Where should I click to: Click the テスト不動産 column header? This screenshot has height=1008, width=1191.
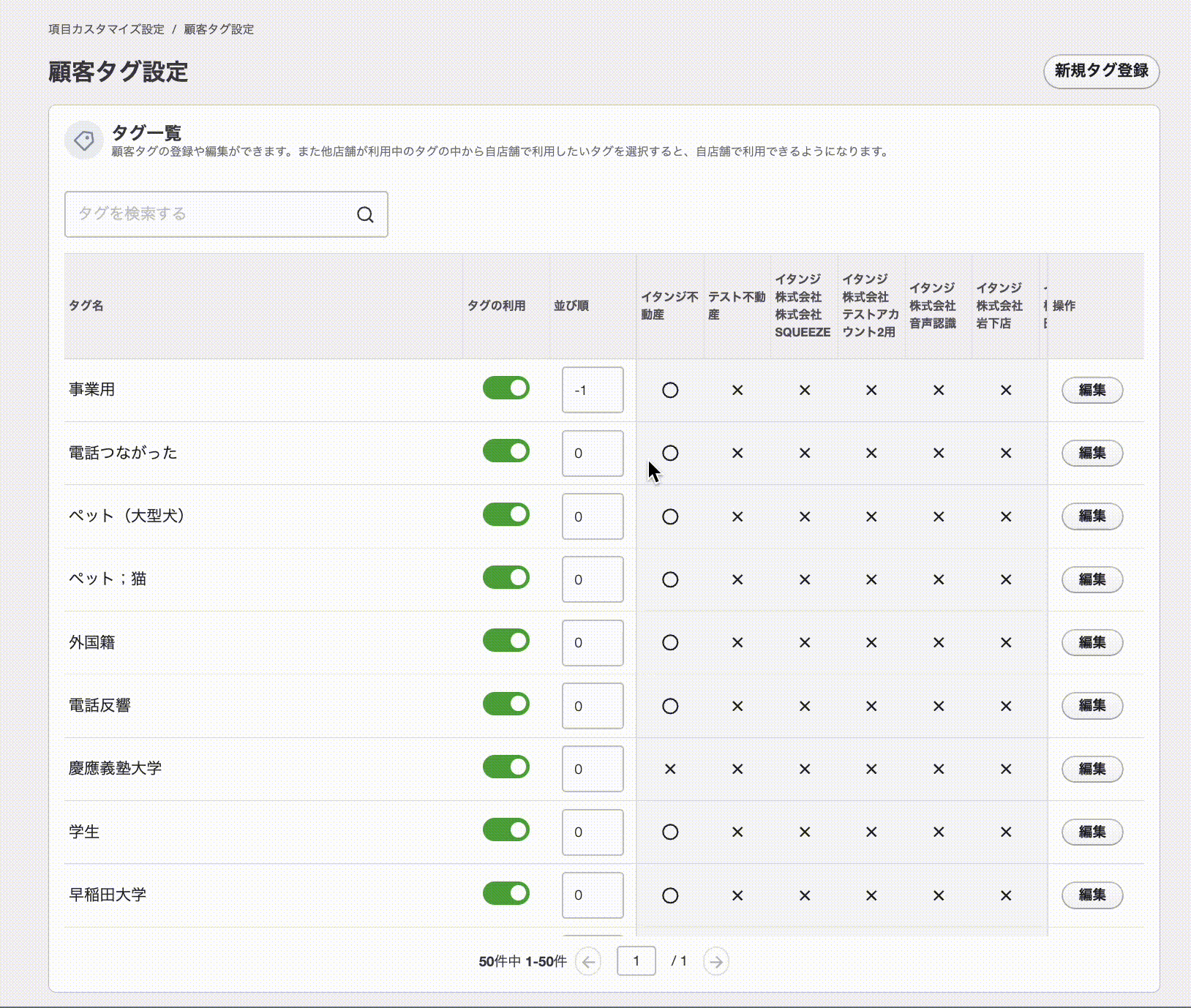[737, 306]
